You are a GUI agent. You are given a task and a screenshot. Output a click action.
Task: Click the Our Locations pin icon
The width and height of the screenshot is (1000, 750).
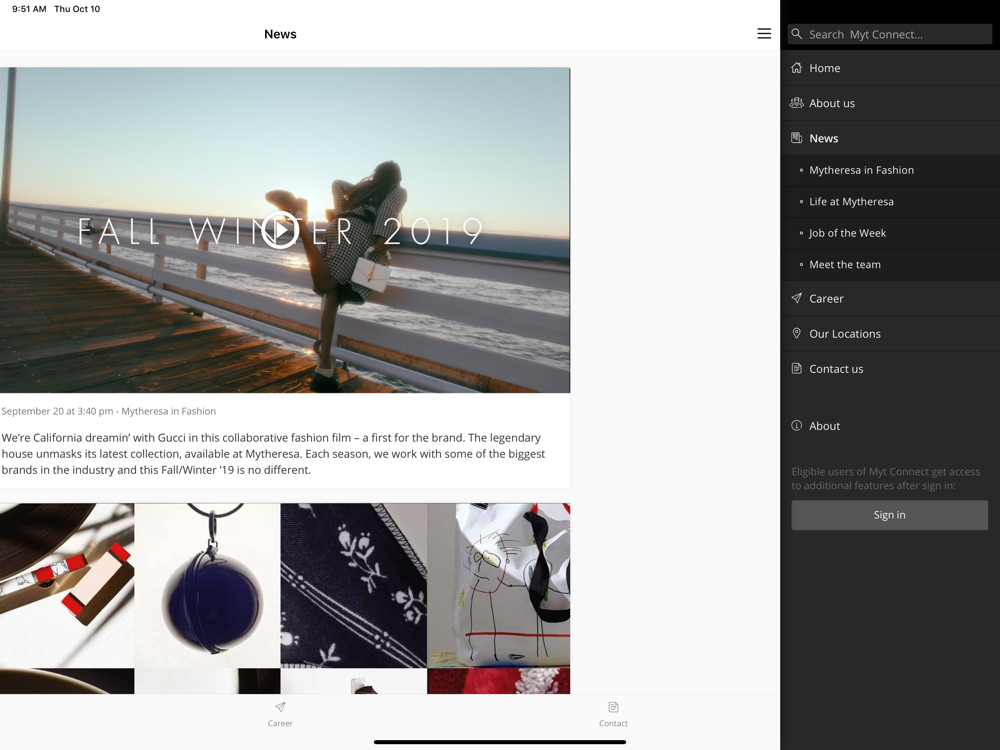tap(797, 333)
